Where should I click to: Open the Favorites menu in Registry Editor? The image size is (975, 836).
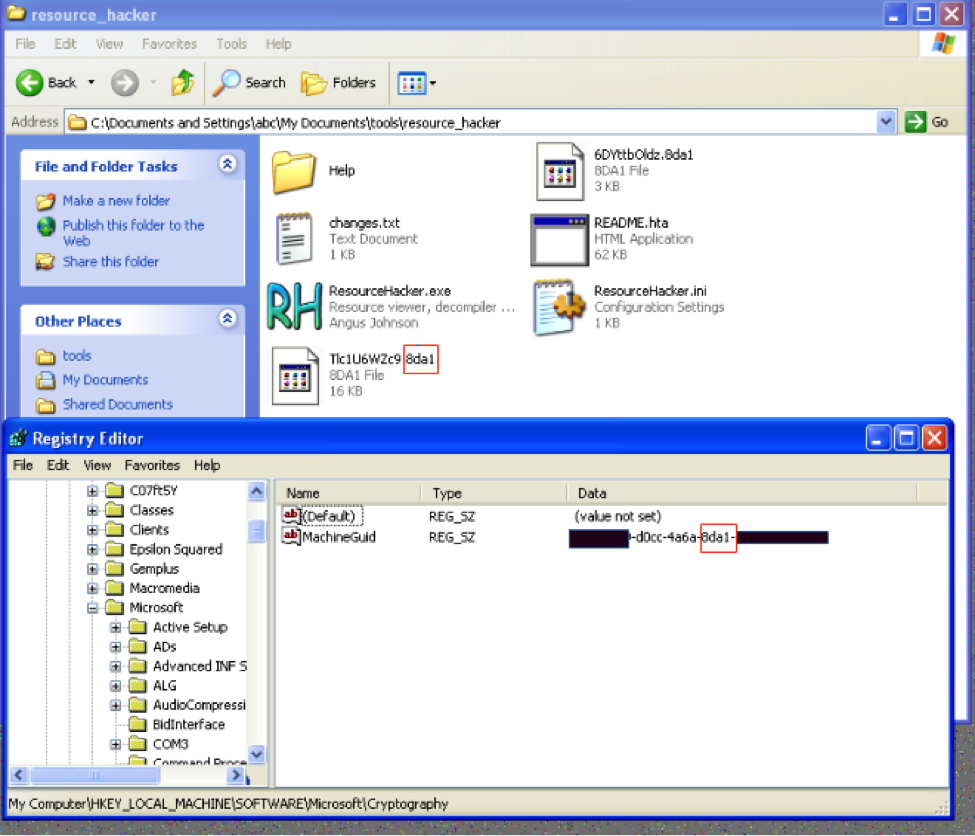point(152,465)
